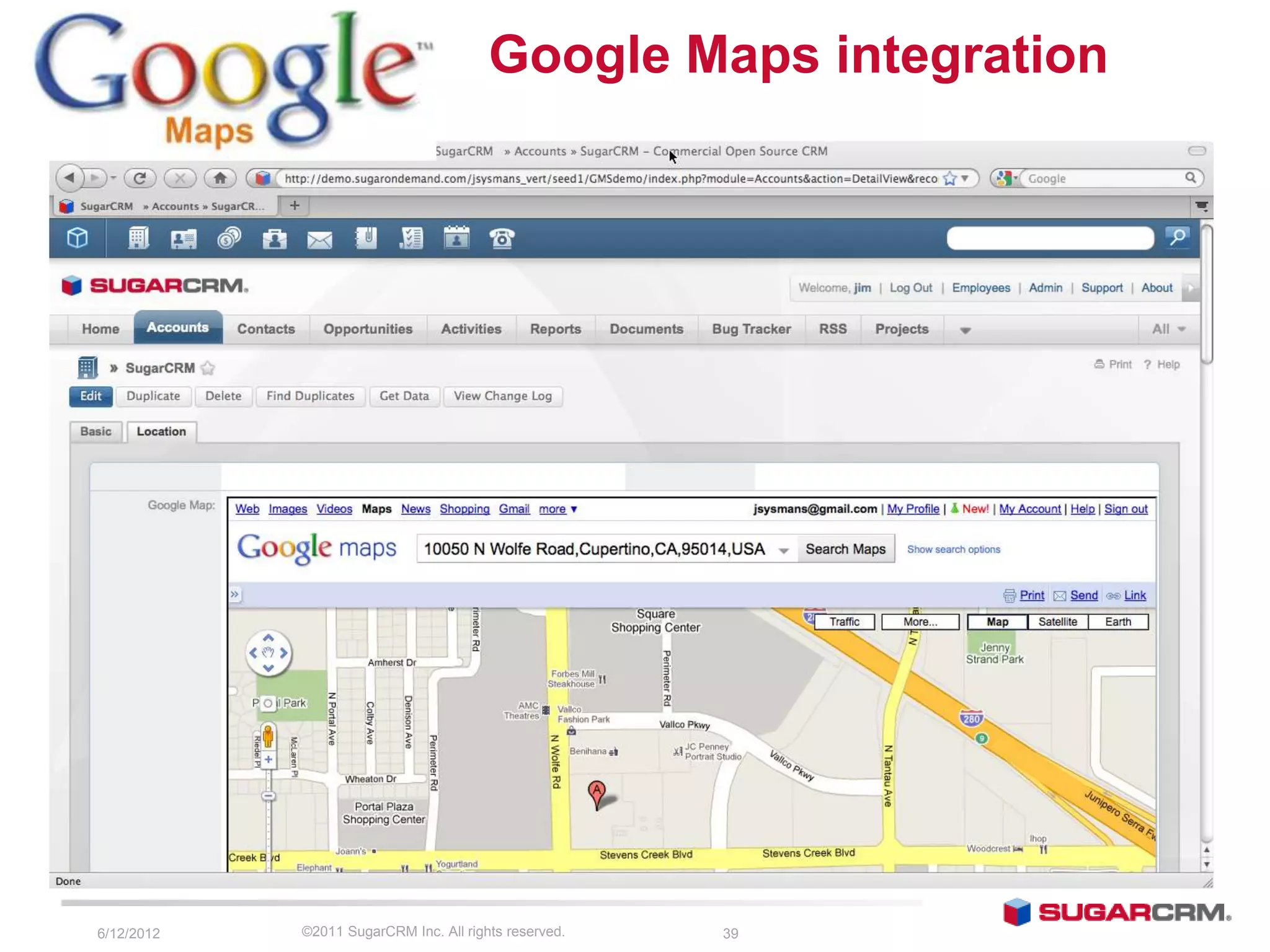Zoom in with the map plus button
This screenshot has height=952, width=1270.
click(x=269, y=759)
